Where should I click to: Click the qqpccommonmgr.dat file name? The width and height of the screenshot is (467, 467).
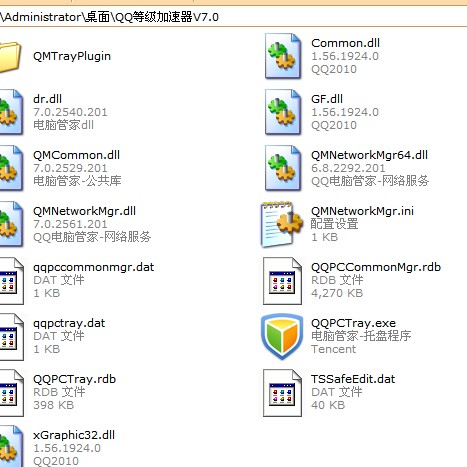pyautogui.click(x=93, y=267)
